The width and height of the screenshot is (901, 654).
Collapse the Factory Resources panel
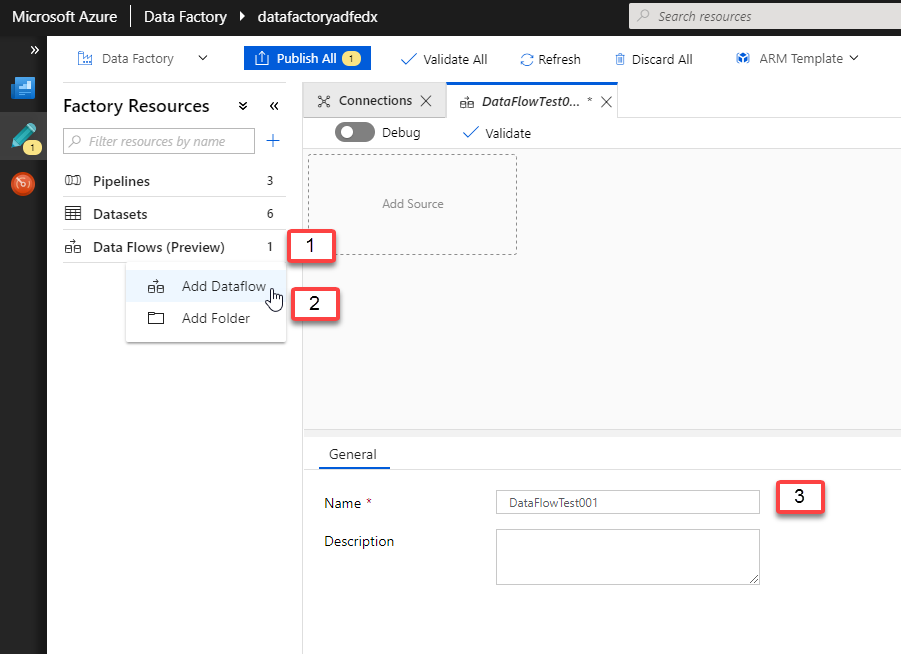[x=274, y=106]
